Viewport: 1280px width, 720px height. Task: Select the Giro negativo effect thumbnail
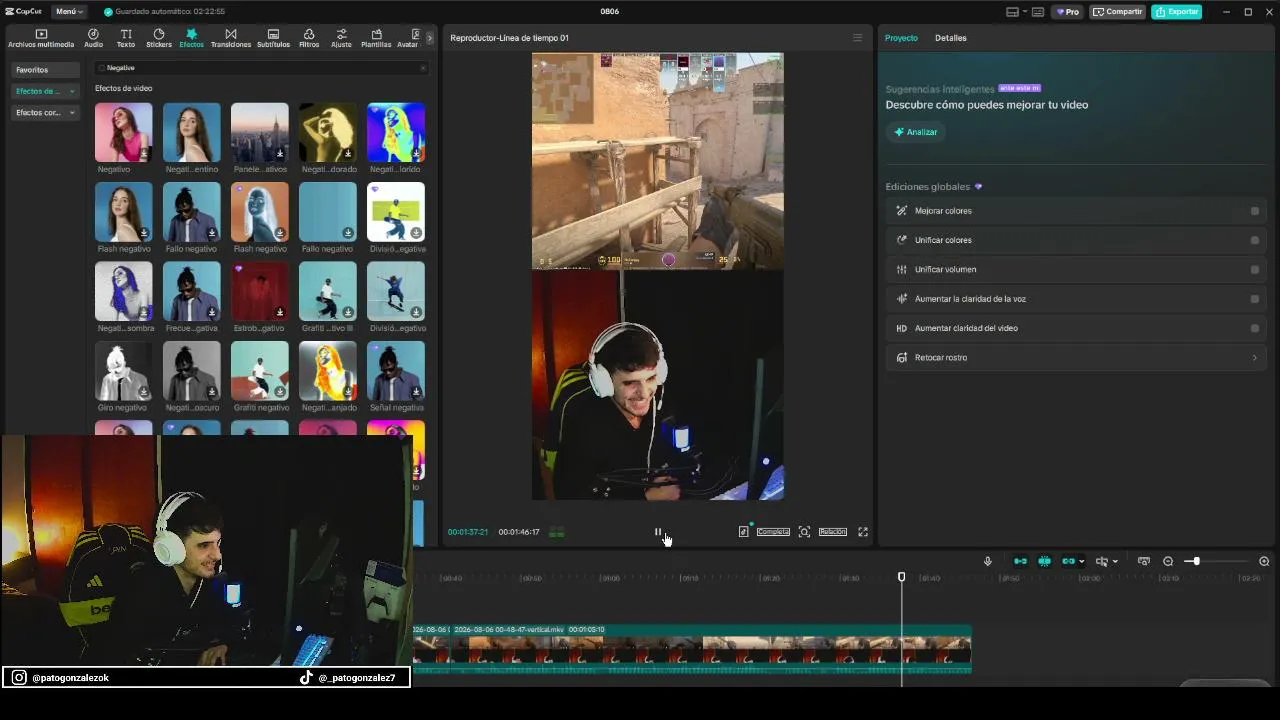tap(124, 371)
